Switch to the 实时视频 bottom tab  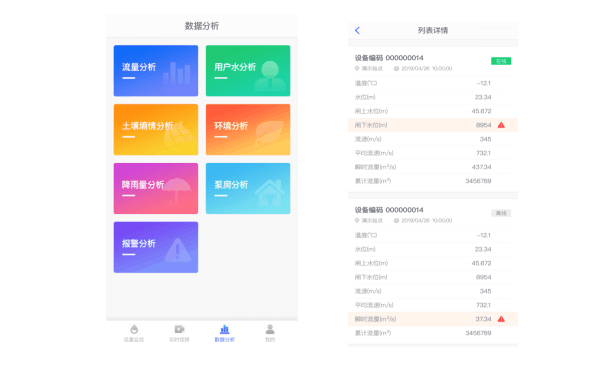point(179,333)
